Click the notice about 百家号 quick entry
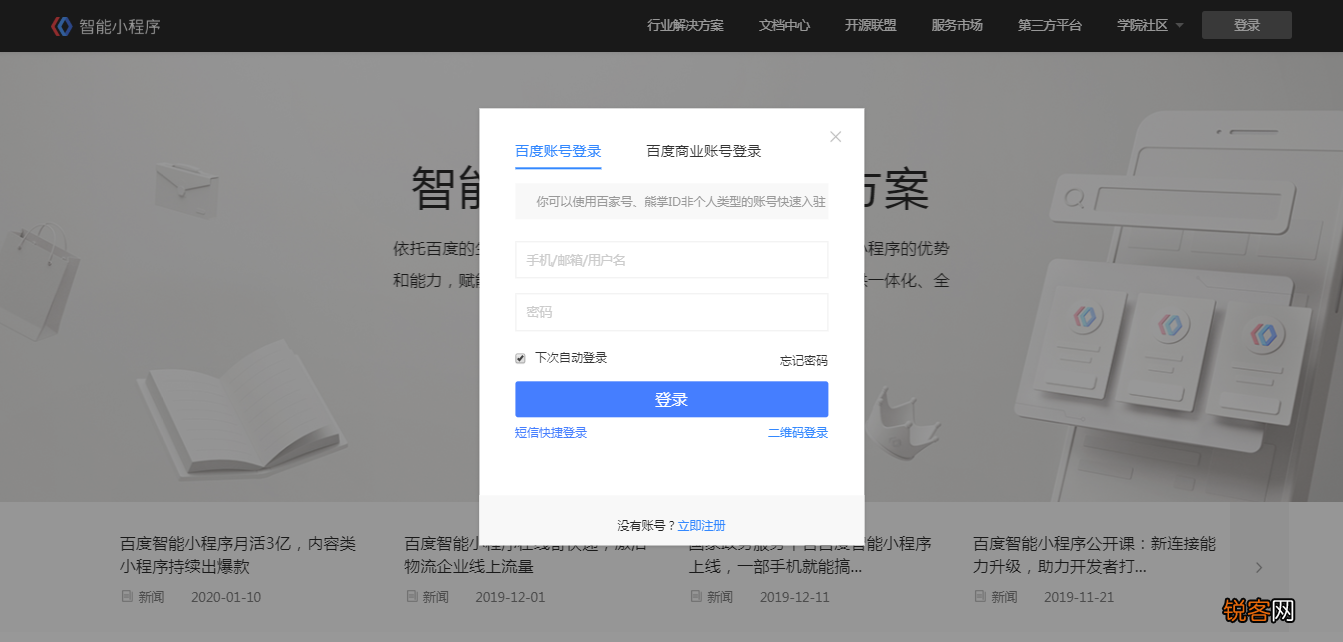1343x642 pixels. [672, 201]
